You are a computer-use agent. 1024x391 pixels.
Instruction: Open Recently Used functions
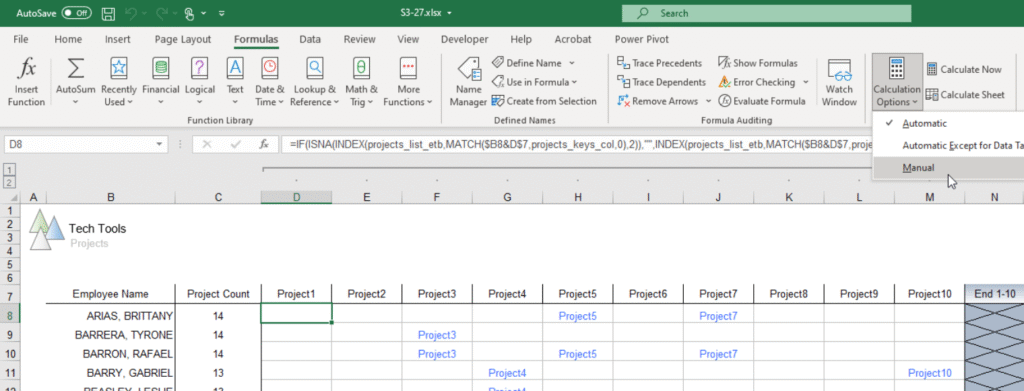coord(118,82)
